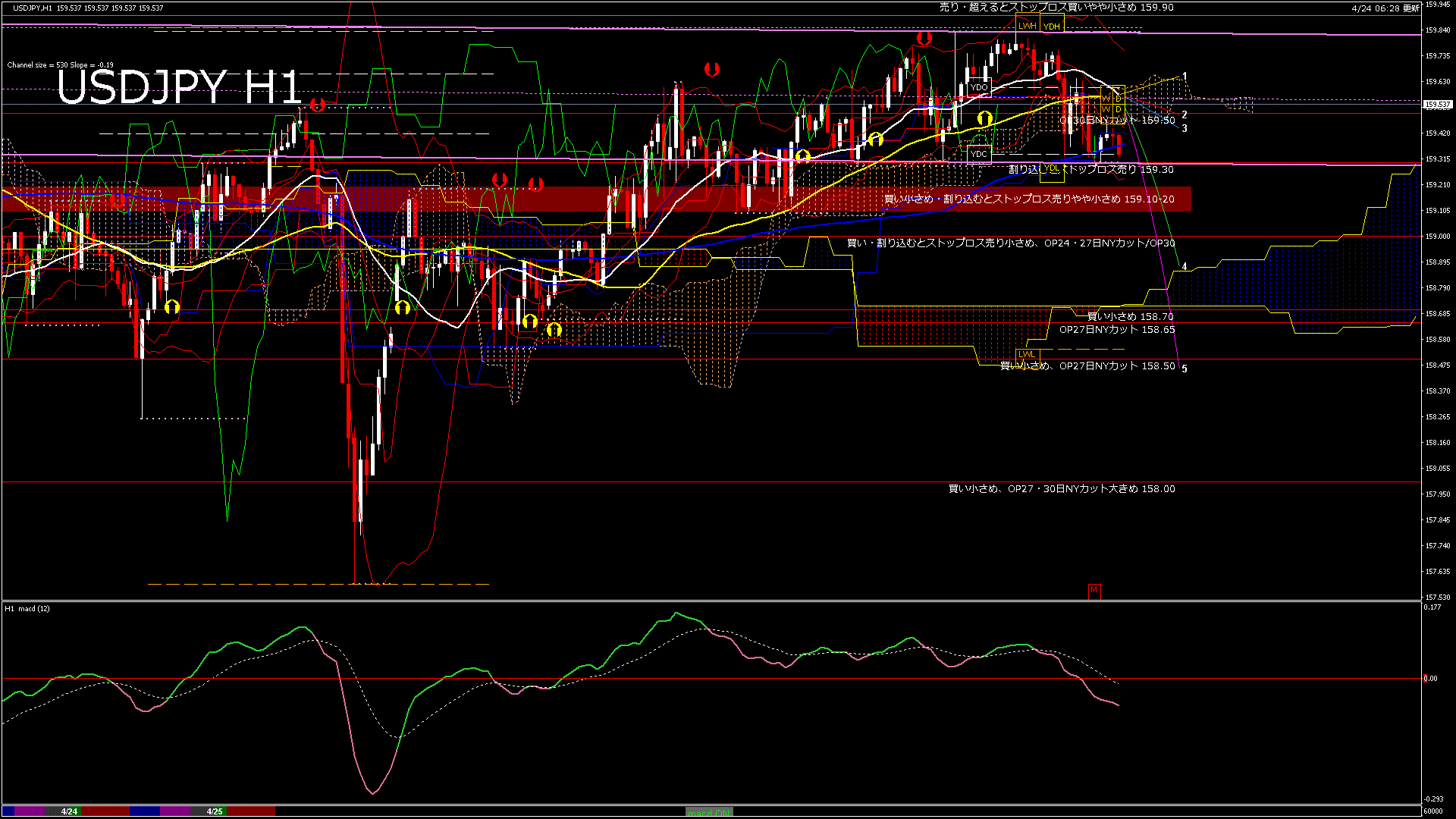Viewport: 1456px width, 819px height.
Task: Click the '4/24 06:28 更新' update label
Action: (x=1385, y=8)
